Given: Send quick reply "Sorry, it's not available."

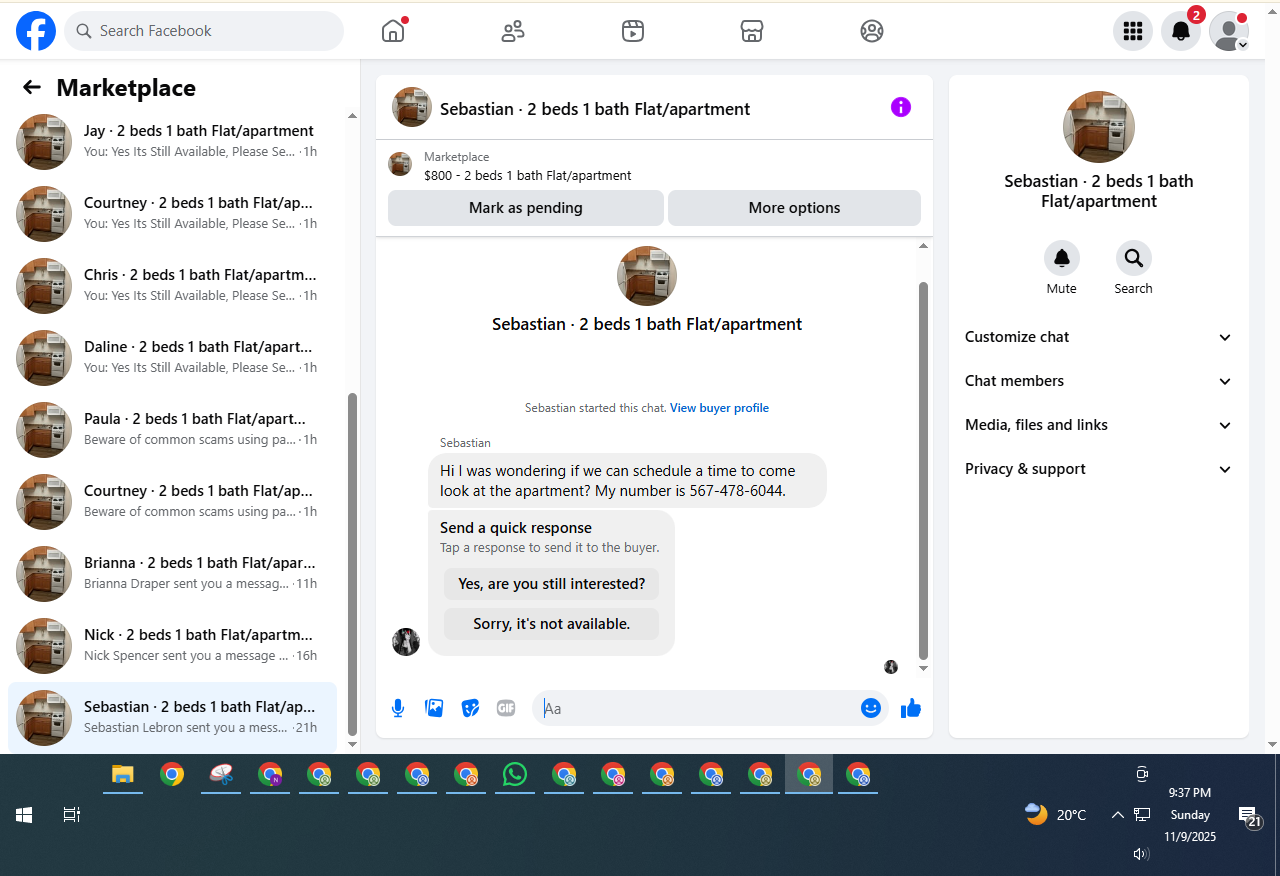Looking at the screenshot, I should (552, 624).
